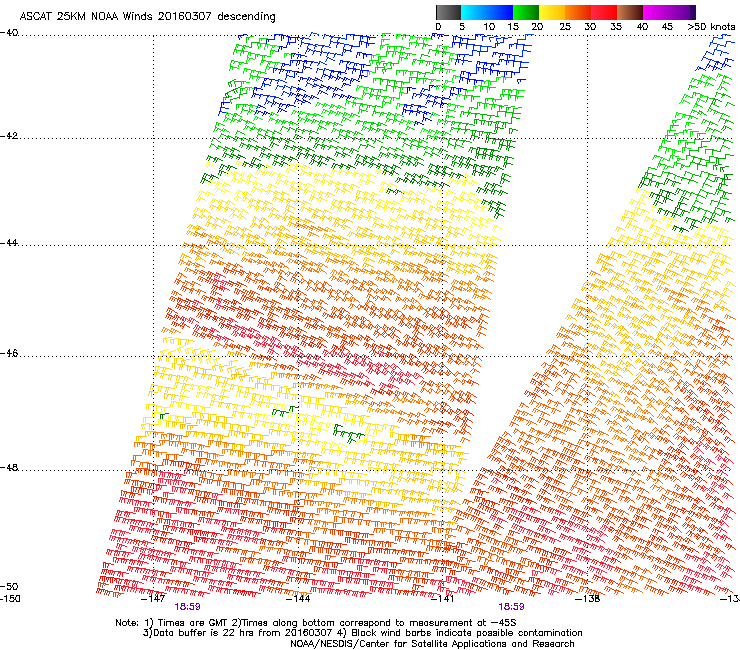Select the cyan 5–10 knot legend color

point(473,12)
